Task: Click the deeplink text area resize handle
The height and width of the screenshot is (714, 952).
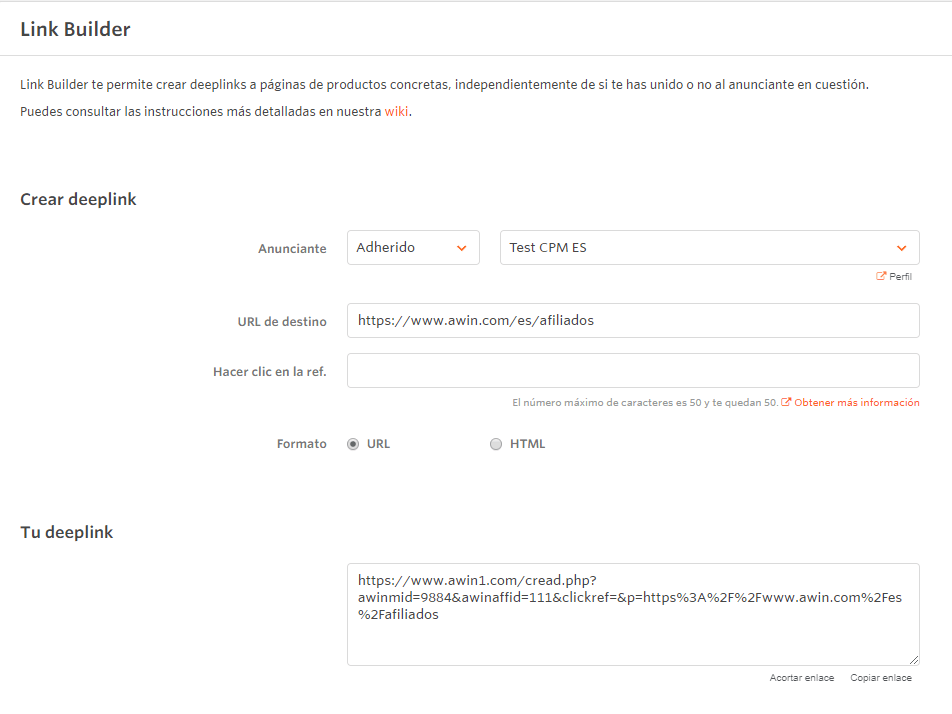Action: [914, 660]
